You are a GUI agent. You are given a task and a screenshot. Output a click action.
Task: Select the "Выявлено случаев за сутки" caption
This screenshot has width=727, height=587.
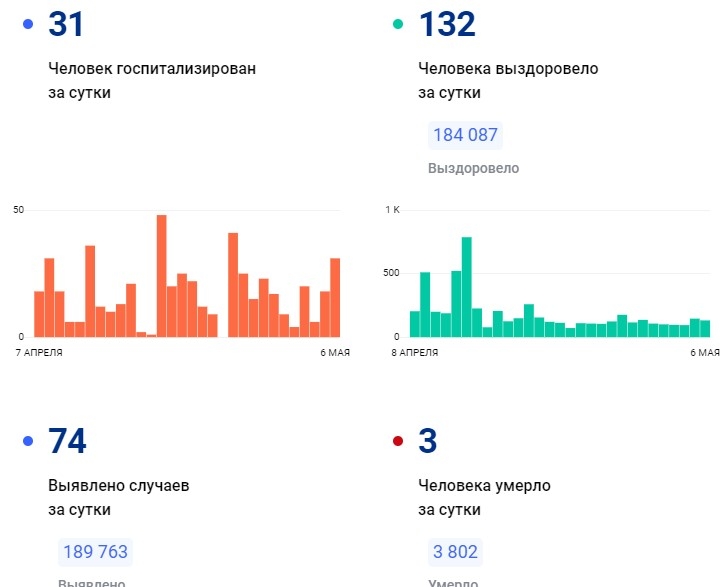pos(118,497)
